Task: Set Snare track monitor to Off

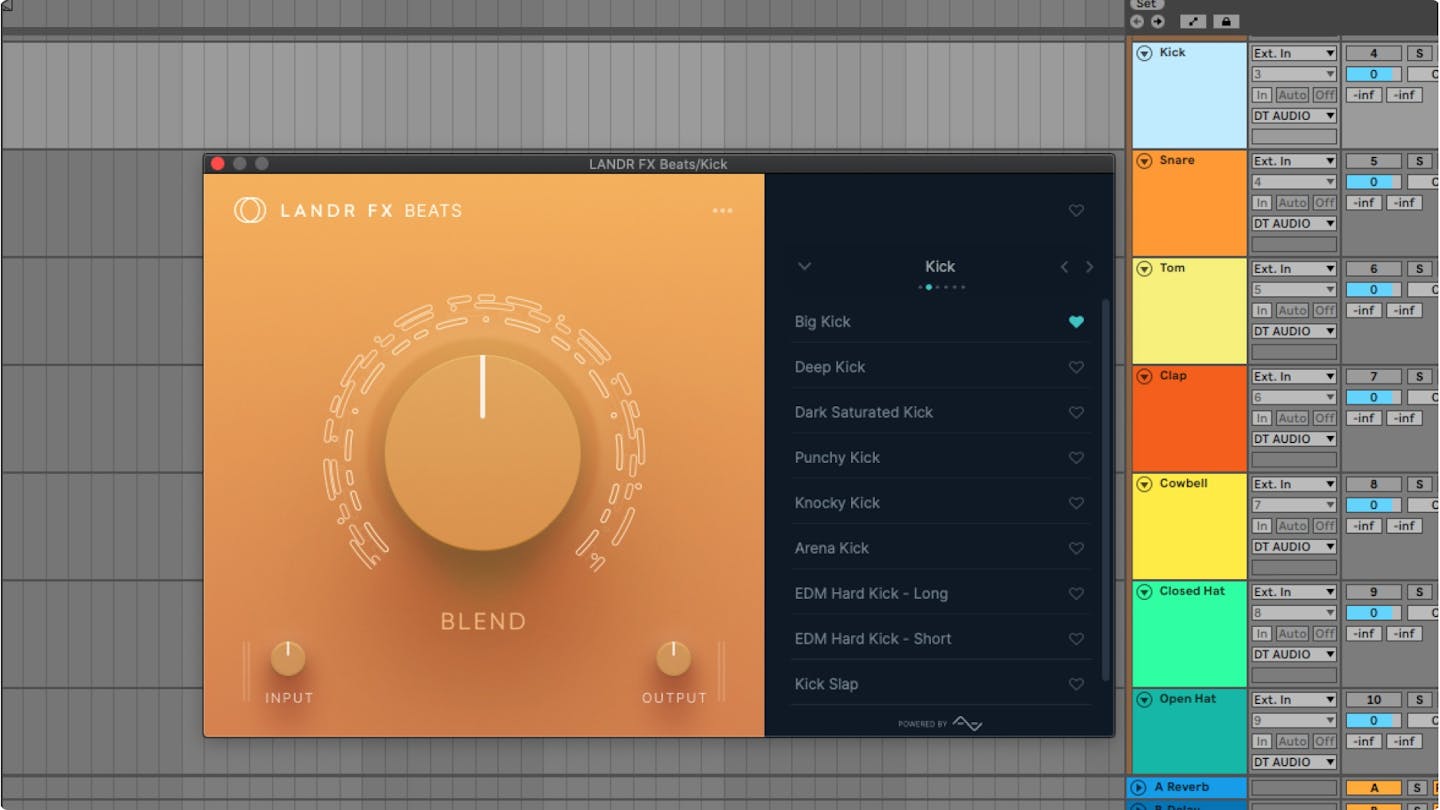Action: tap(1324, 203)
